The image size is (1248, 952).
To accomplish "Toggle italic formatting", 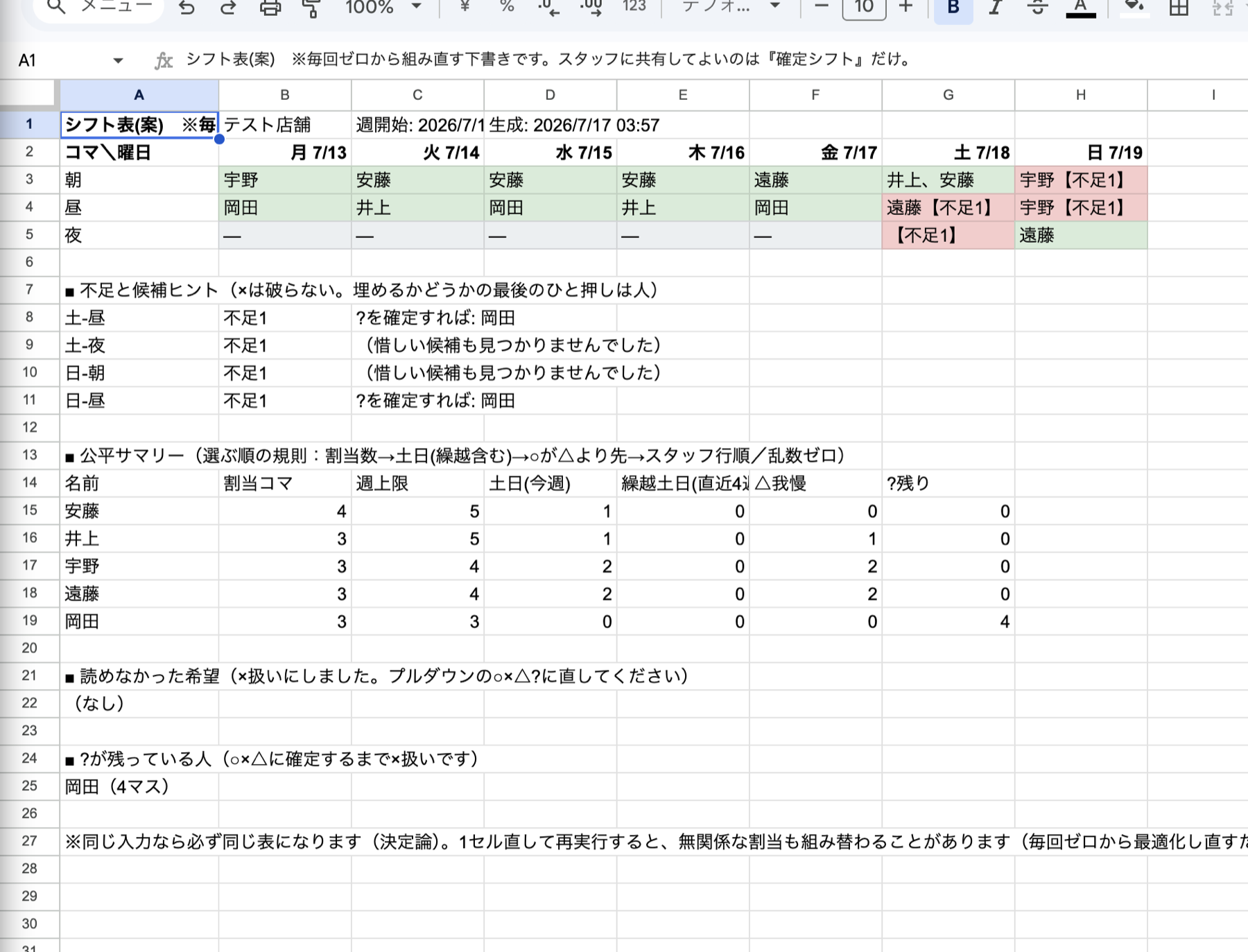I will (996, 8).
